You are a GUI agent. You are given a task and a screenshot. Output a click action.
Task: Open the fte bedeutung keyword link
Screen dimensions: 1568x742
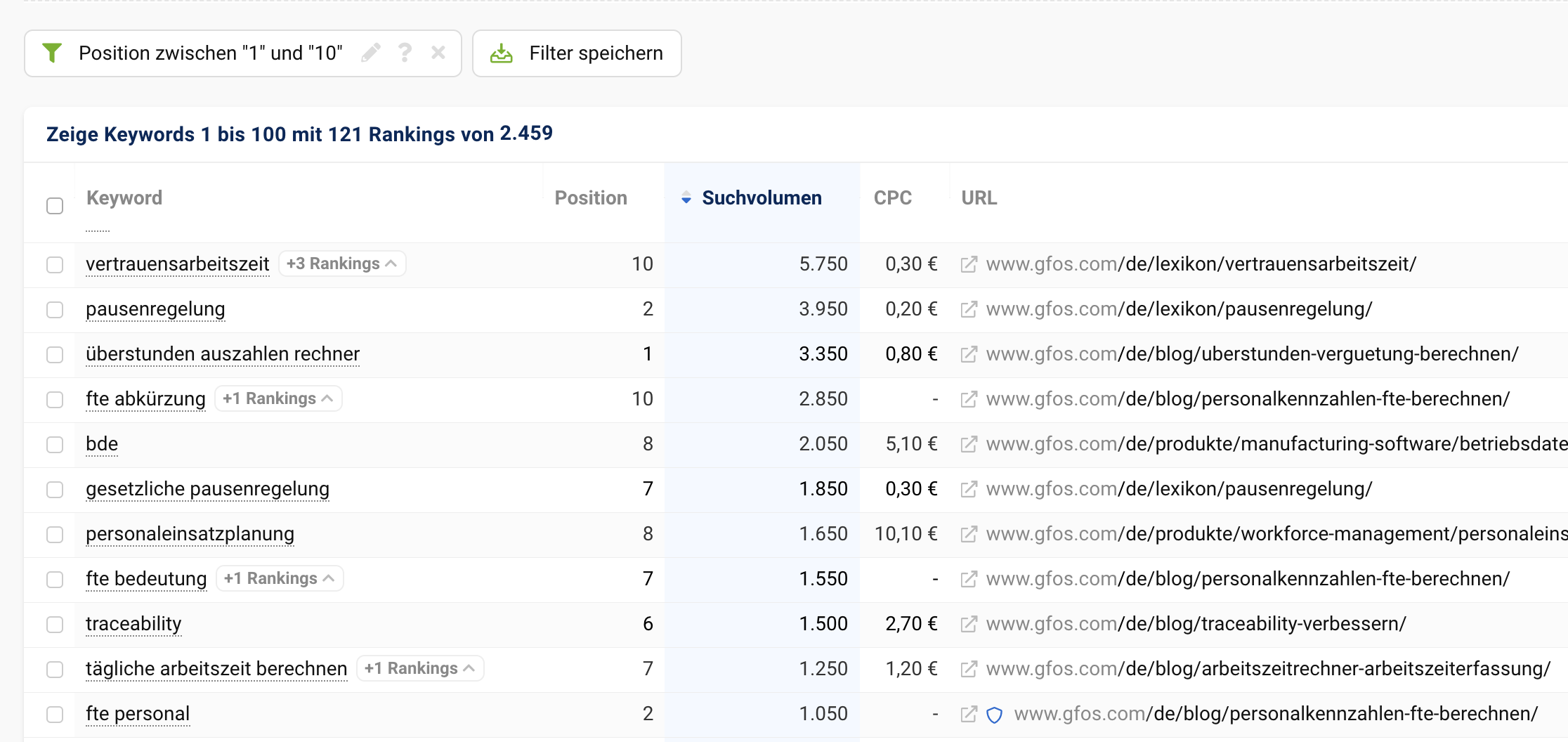click(146, 579)
